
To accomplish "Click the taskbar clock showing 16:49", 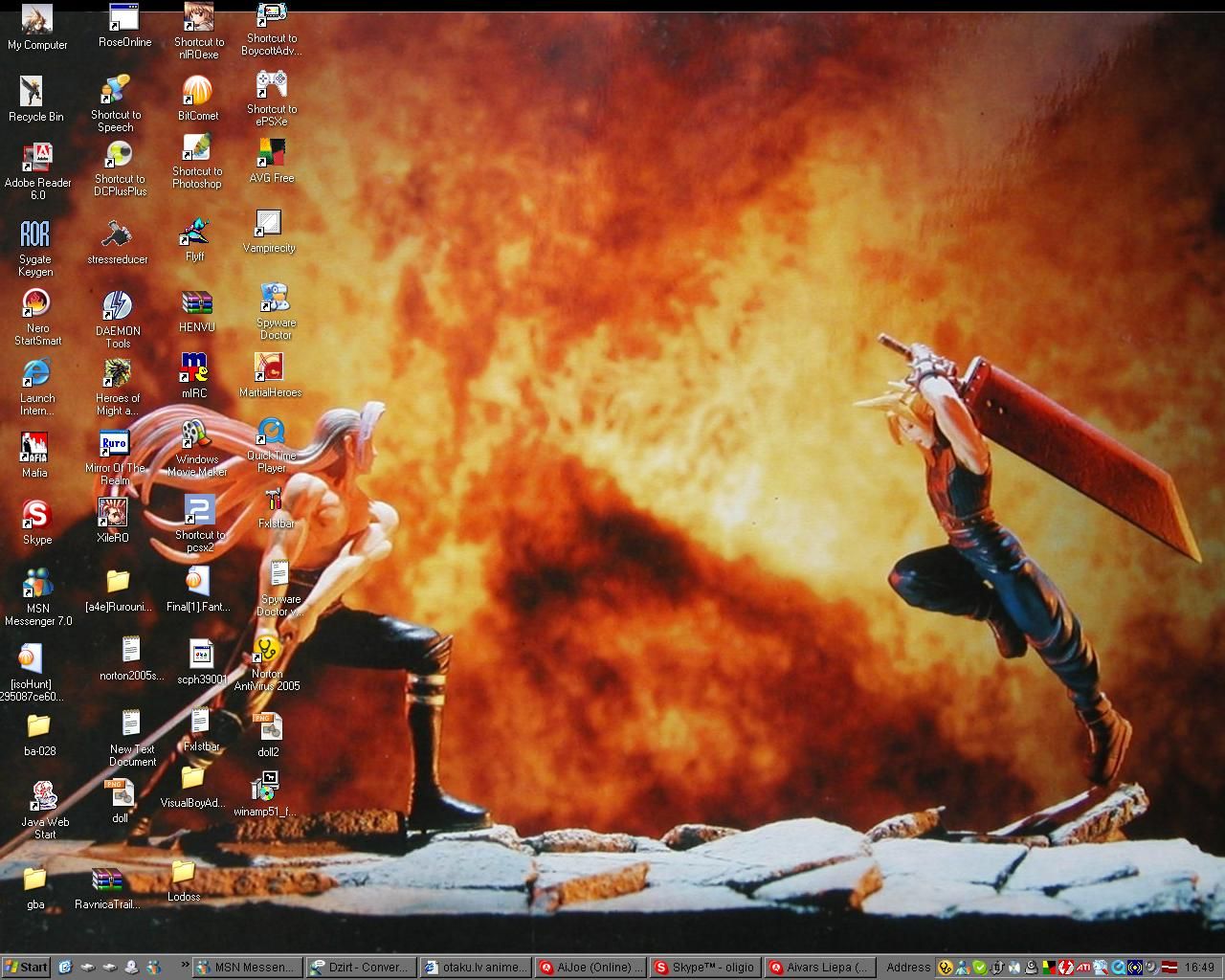I will (1198, 968).
